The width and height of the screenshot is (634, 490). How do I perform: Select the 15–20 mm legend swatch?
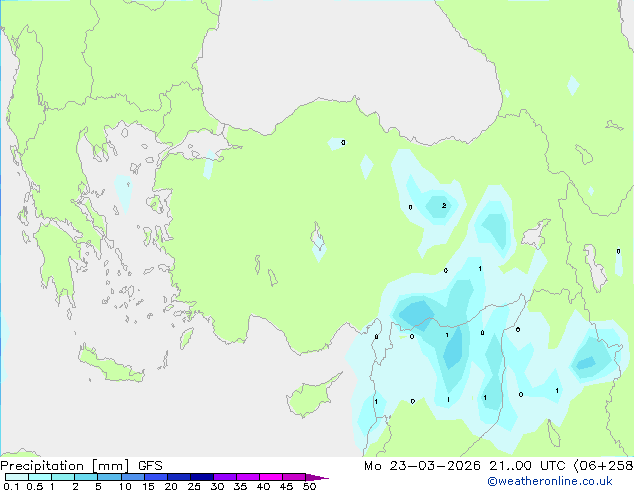click(x=156, y=477)
